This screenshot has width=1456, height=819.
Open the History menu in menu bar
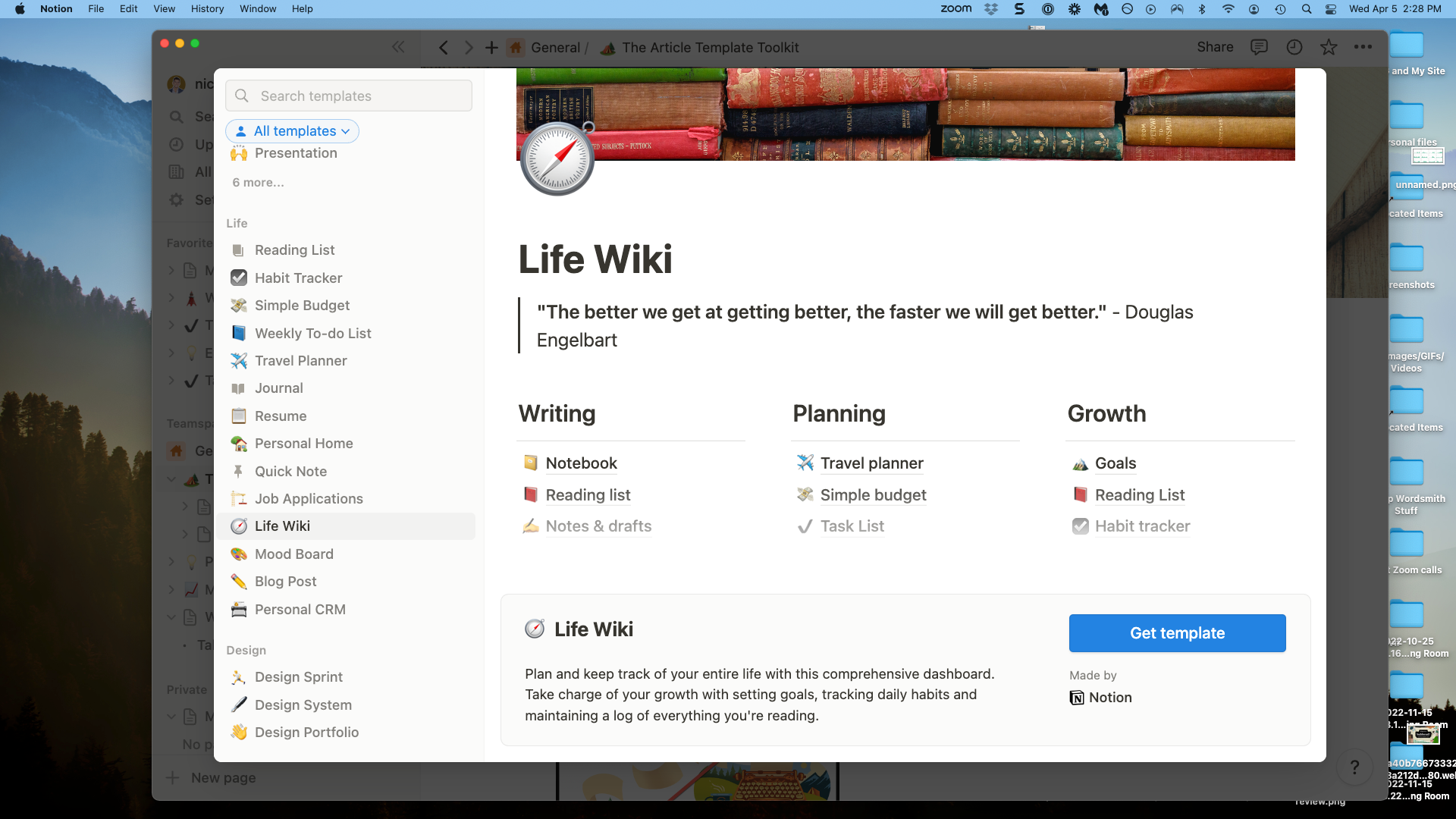(x=207, y=9)
